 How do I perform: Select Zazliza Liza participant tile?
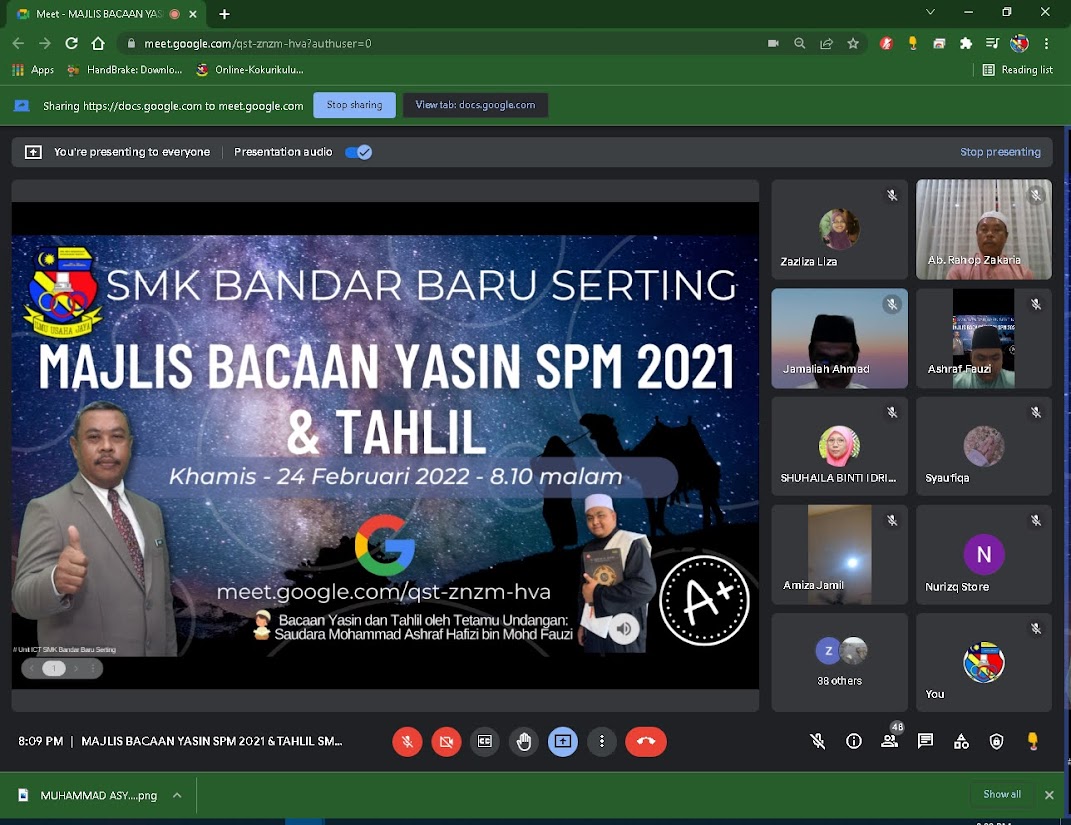839,229
